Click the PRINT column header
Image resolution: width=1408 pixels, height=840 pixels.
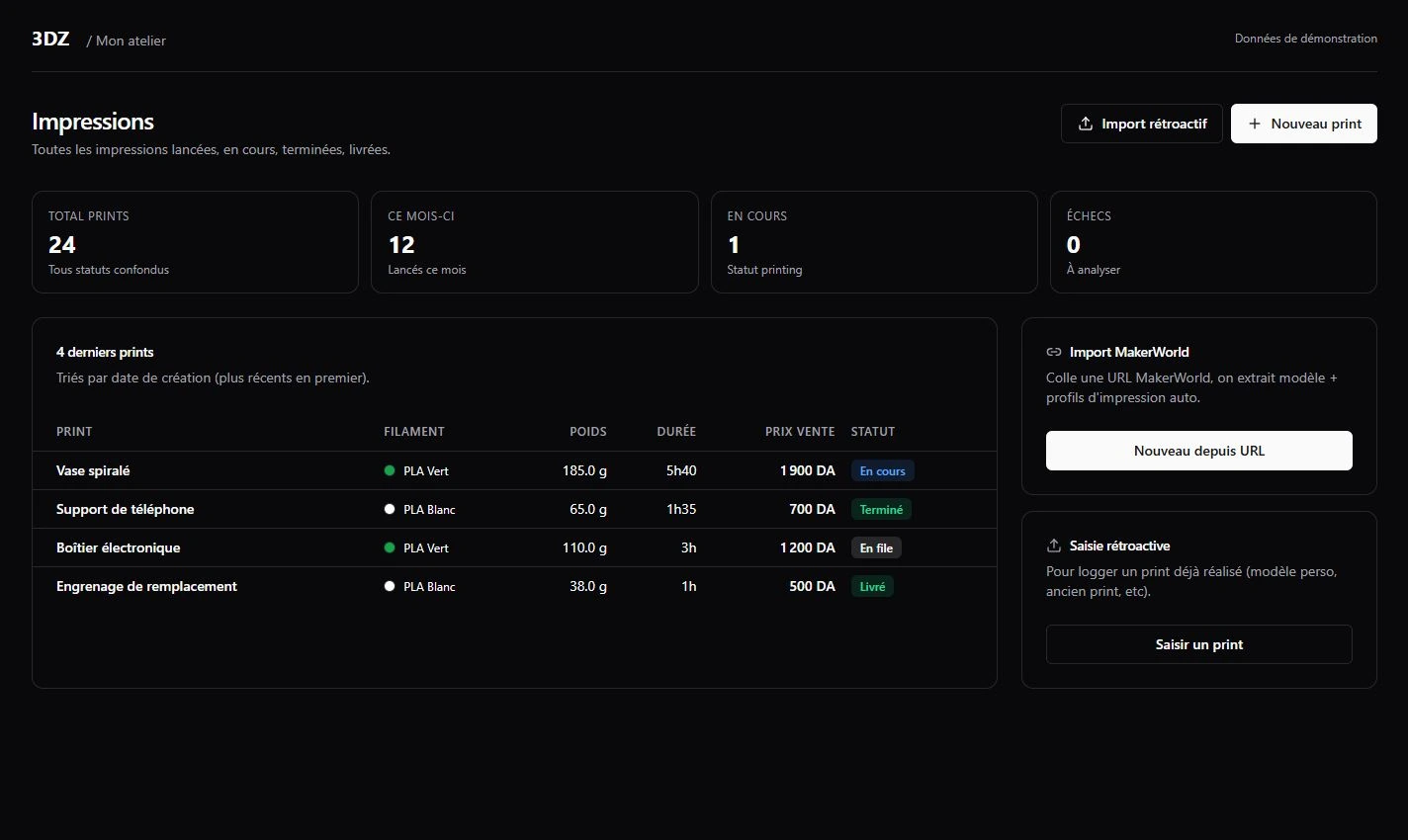pos(74,432)
